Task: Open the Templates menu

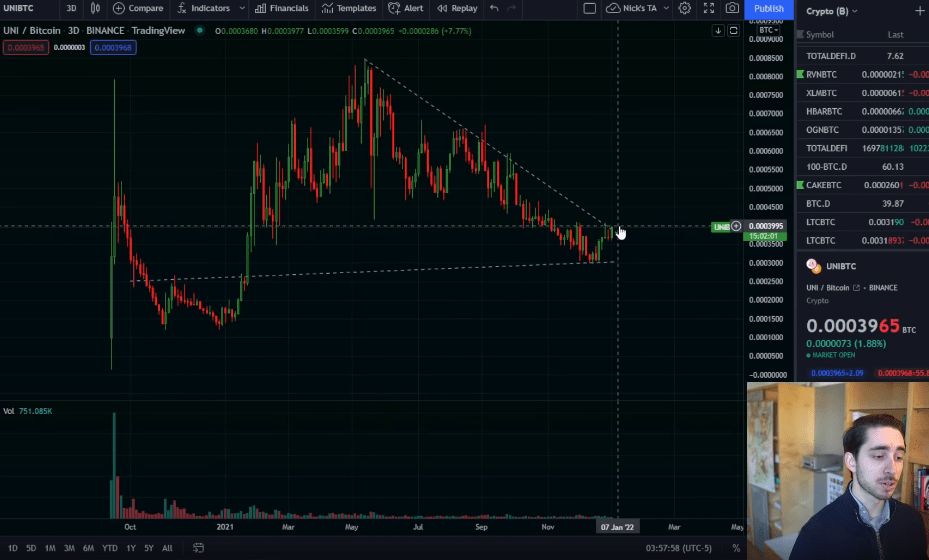Action: (350, 8)
